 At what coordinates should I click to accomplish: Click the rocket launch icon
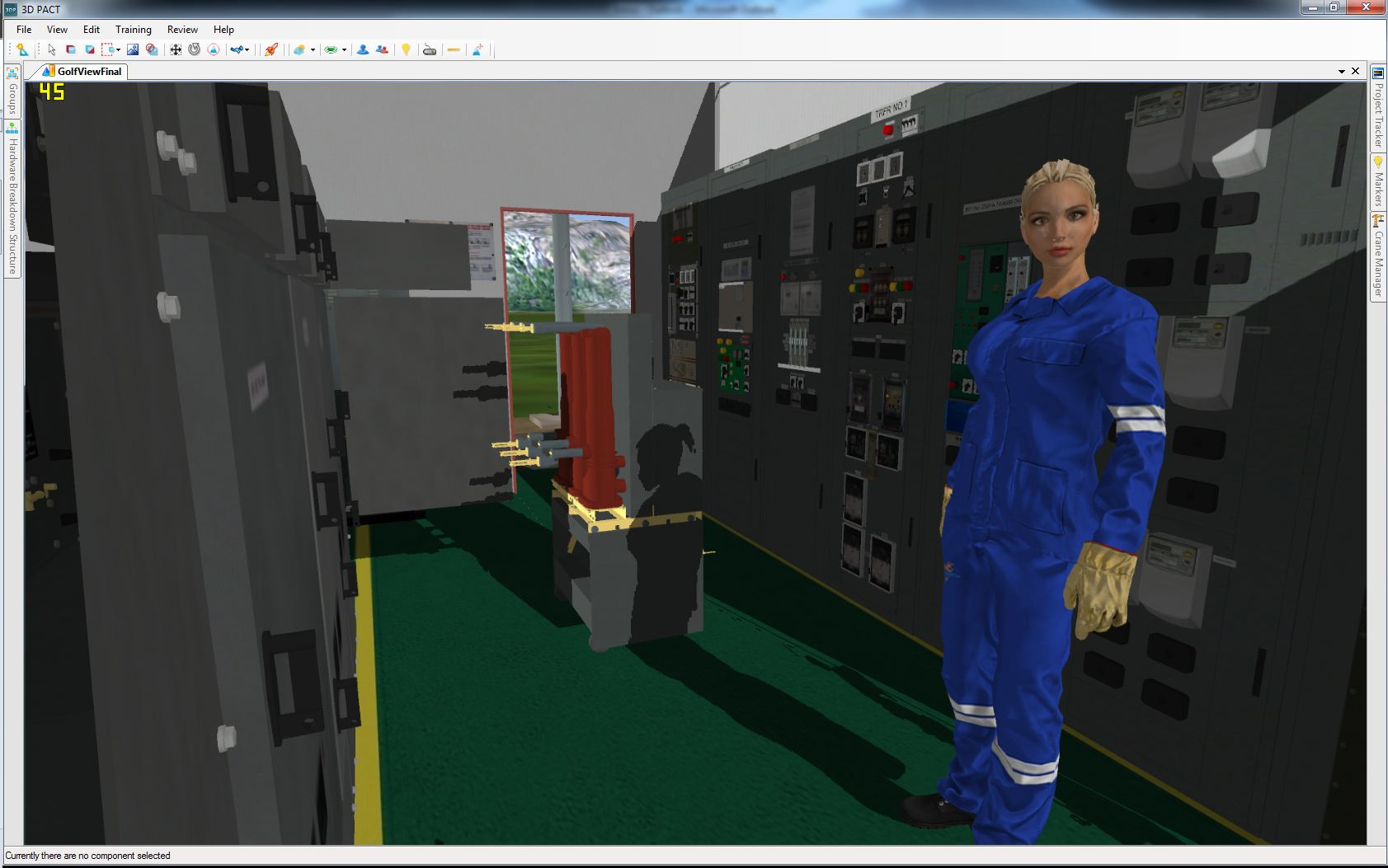[x=271, y=49]
